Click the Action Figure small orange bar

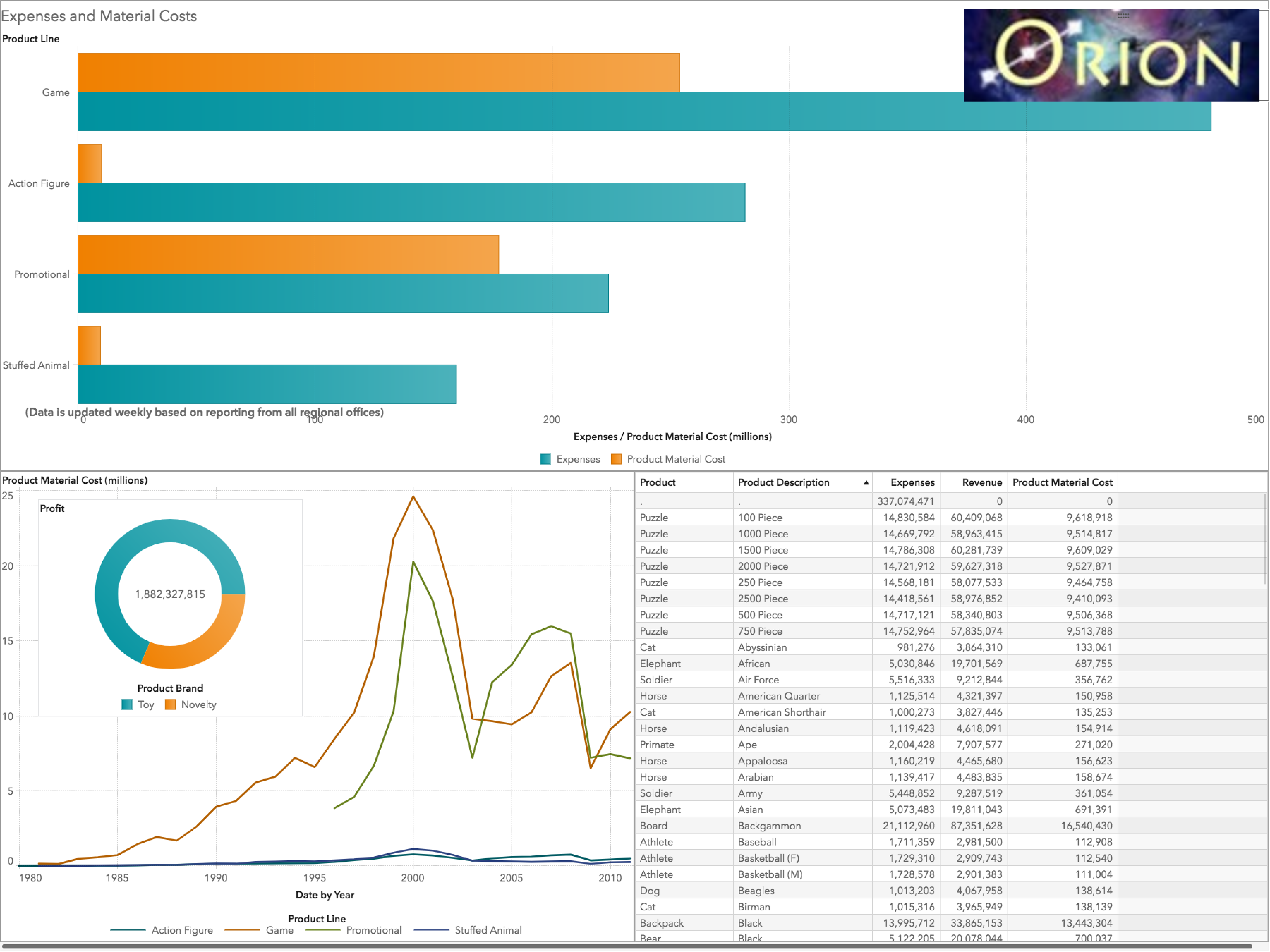tap(90, 164)
